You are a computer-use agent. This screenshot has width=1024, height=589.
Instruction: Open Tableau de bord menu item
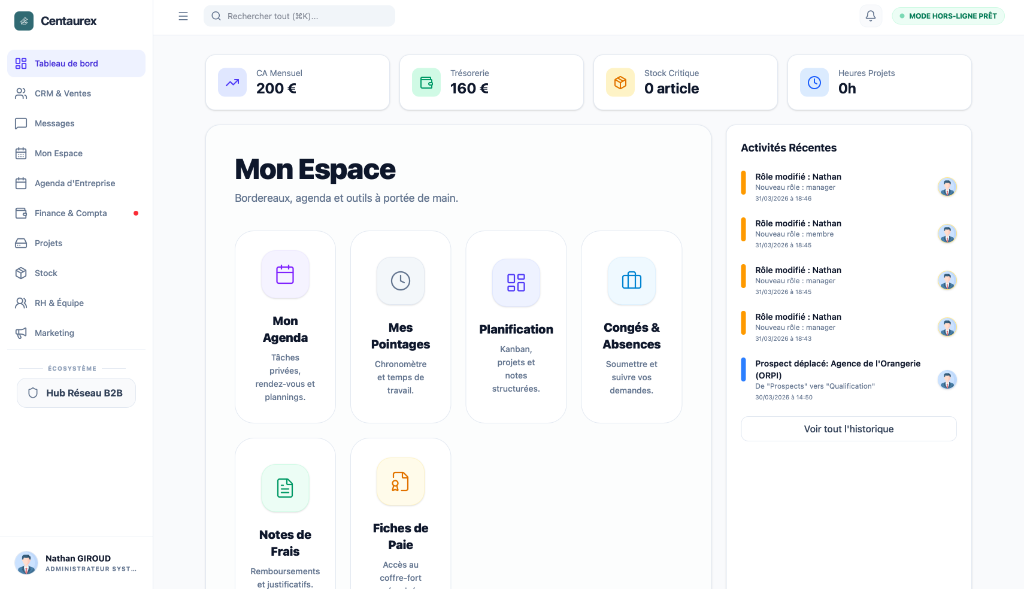pyautogui.click(x=76, y=63)
